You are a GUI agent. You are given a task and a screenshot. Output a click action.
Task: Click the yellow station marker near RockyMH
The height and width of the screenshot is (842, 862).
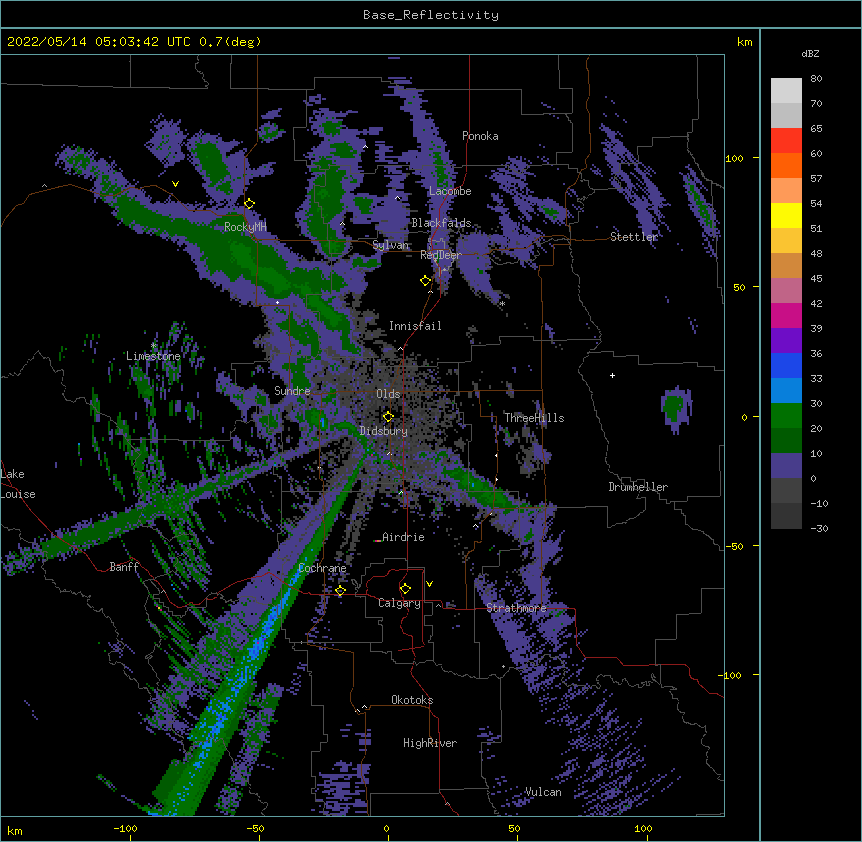[x=249, y=204]
